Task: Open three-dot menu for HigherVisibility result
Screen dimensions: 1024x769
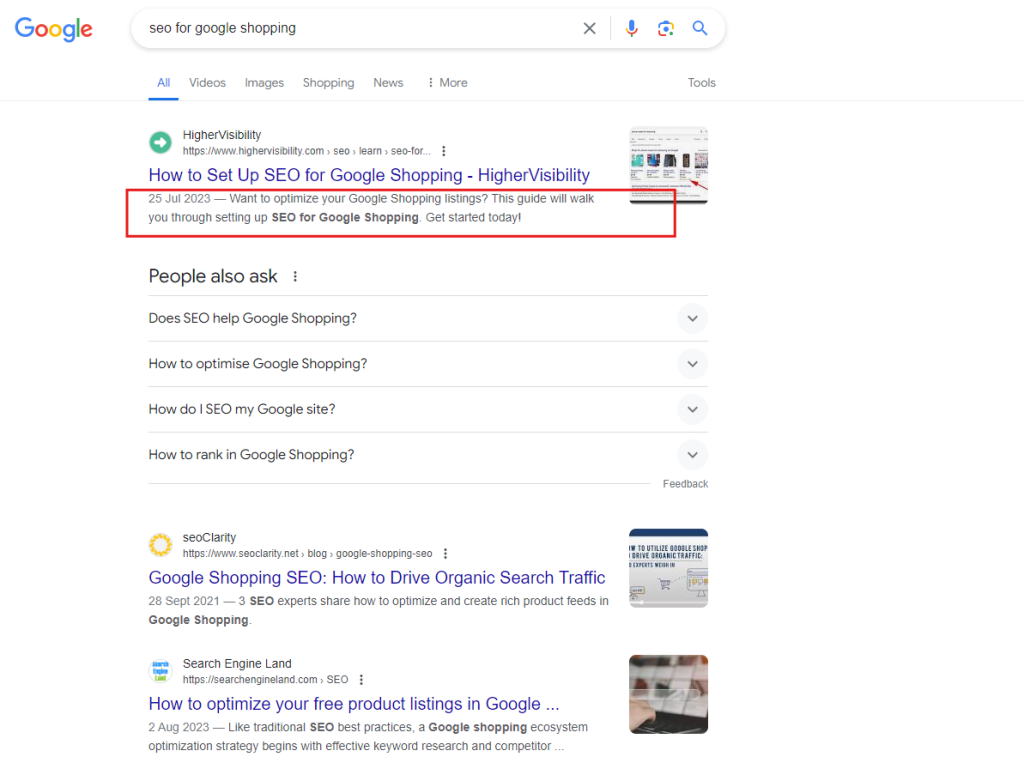Action: tap(444, 151)
